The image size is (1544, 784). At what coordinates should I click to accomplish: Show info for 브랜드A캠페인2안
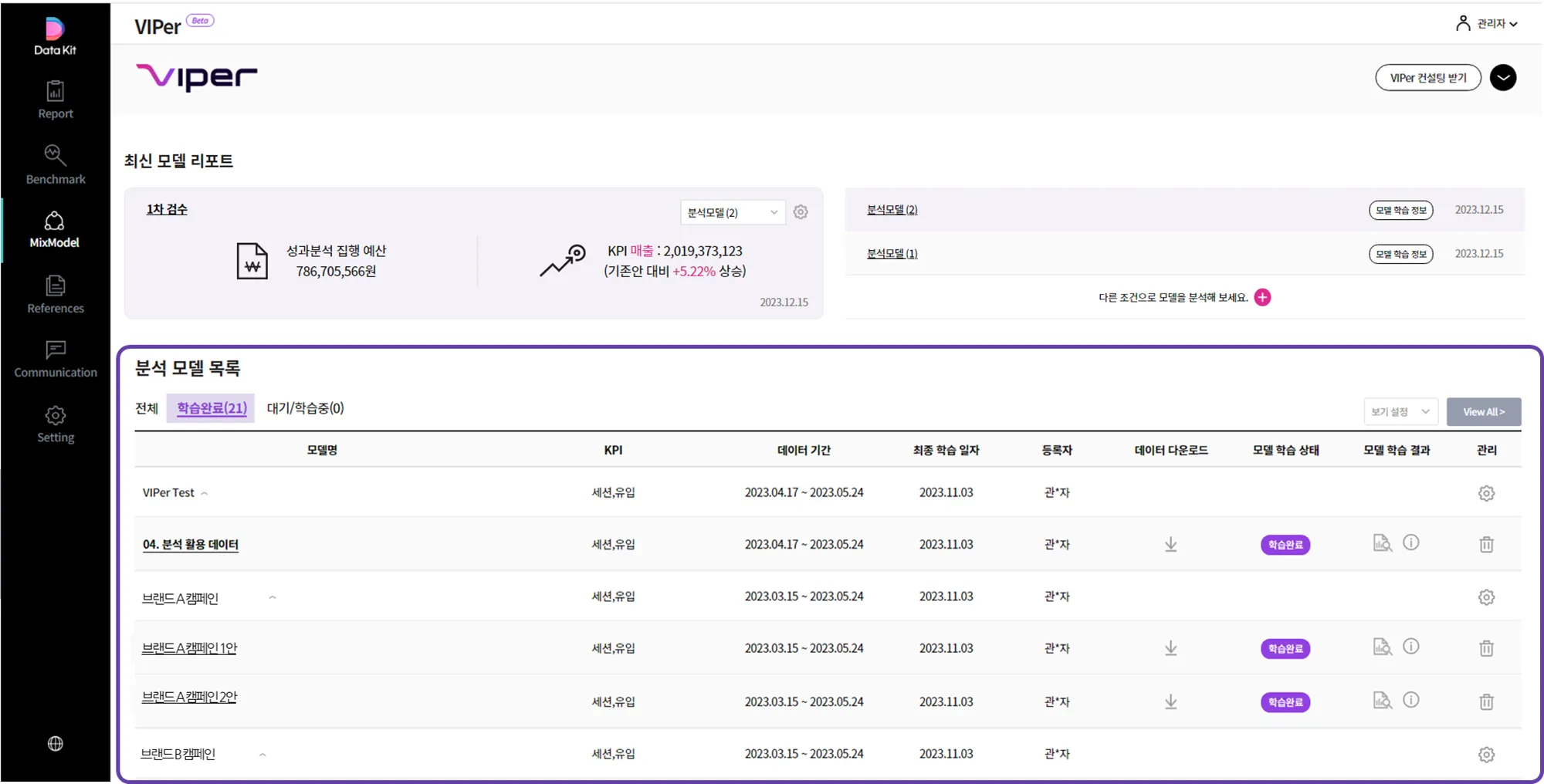pos(1410,699)
